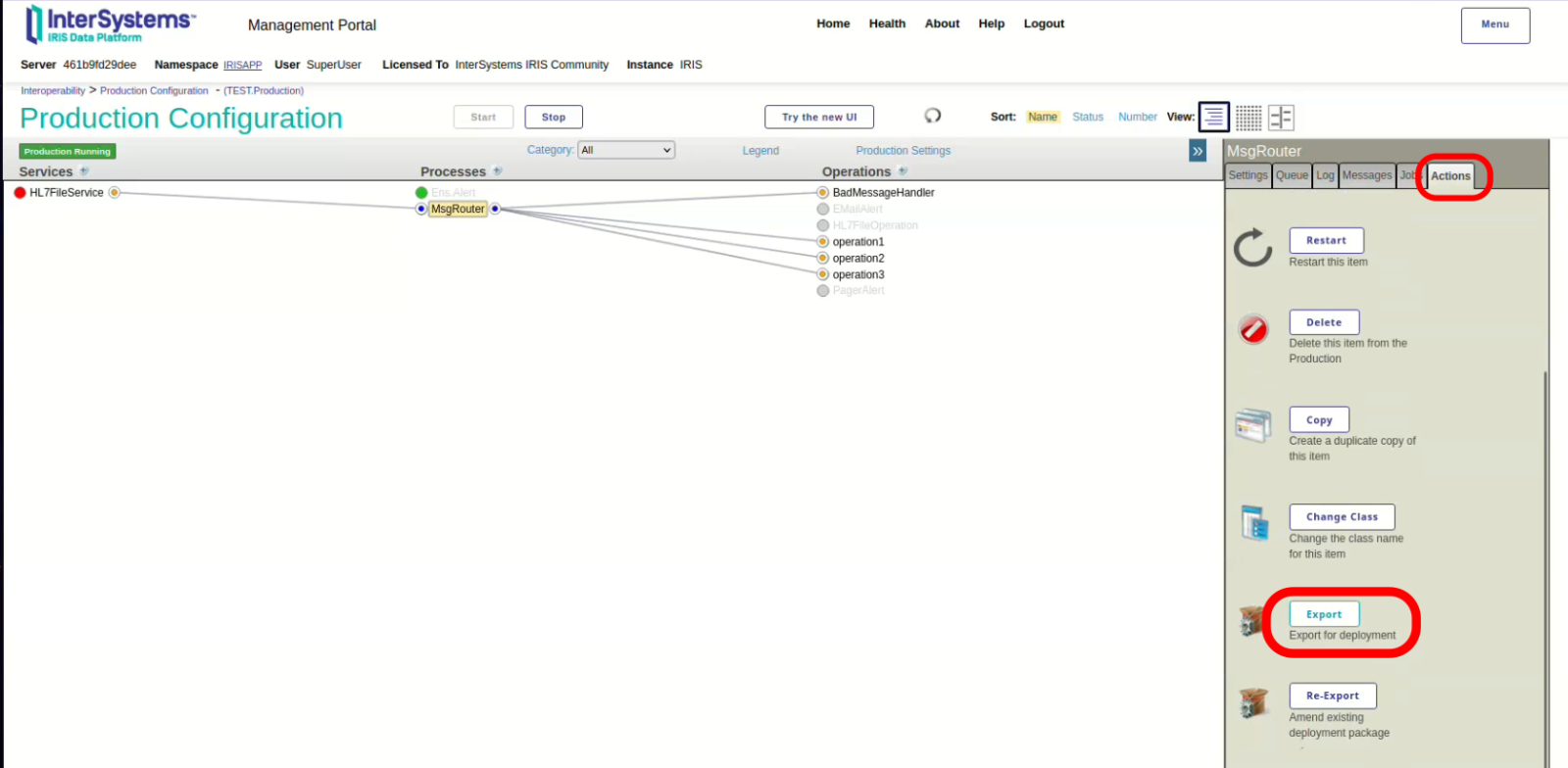
Task: Open Production Configuration breadcrumb link
Action: (154, 90)
